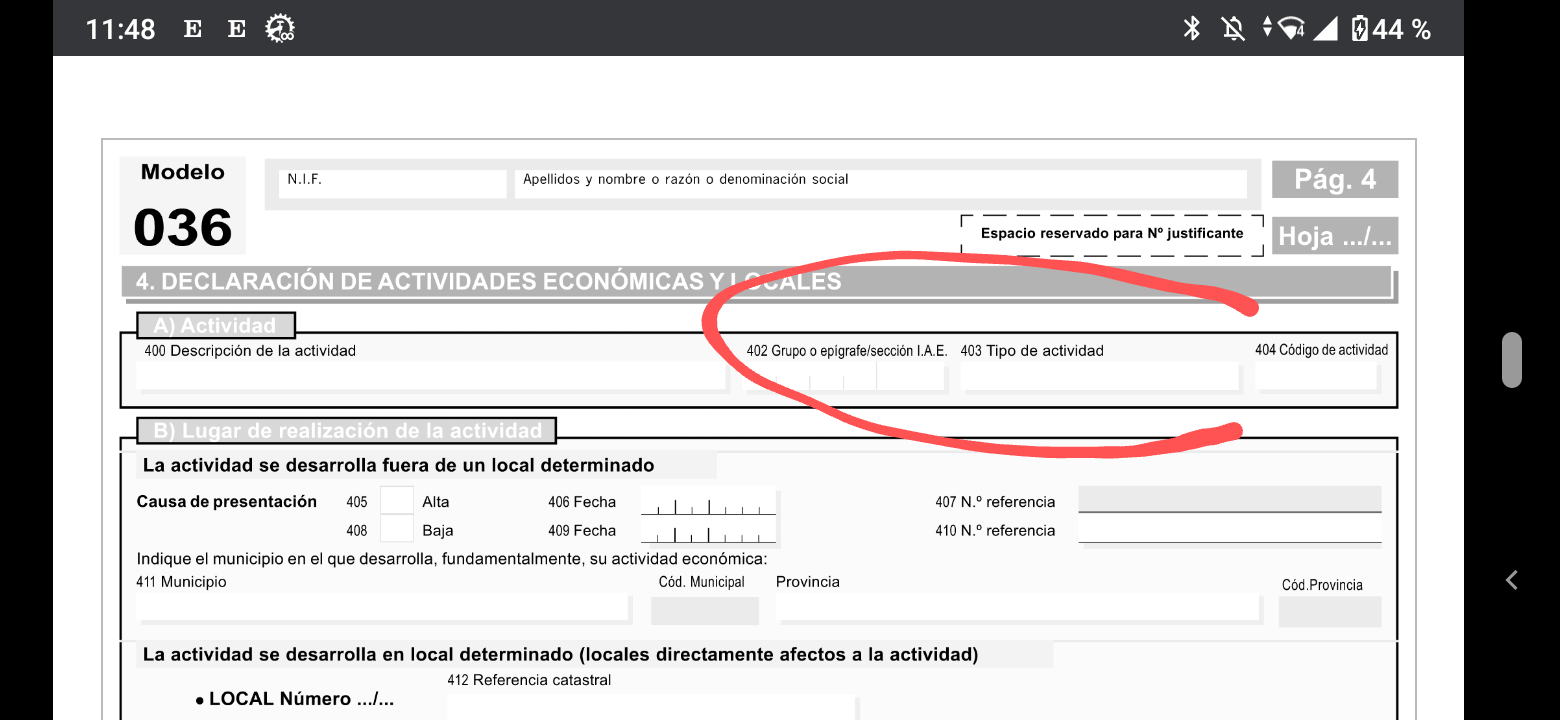This screenshot has height=720, width=1560.
Task: Select the 400 Descripción de la actividad field
Action: 430,376
